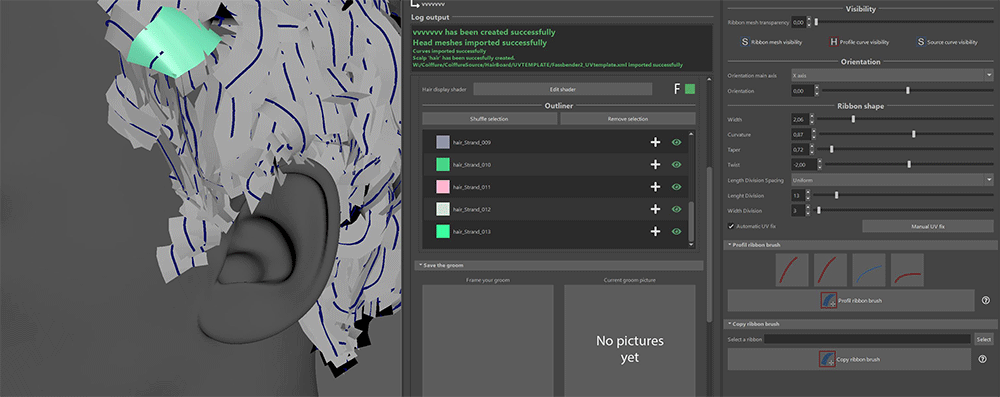Image resolution: width=1000 pixels, height=397 pixels.
Task: Toggle visibility of hair_Strand_009
Action: [x=677, y=142]
